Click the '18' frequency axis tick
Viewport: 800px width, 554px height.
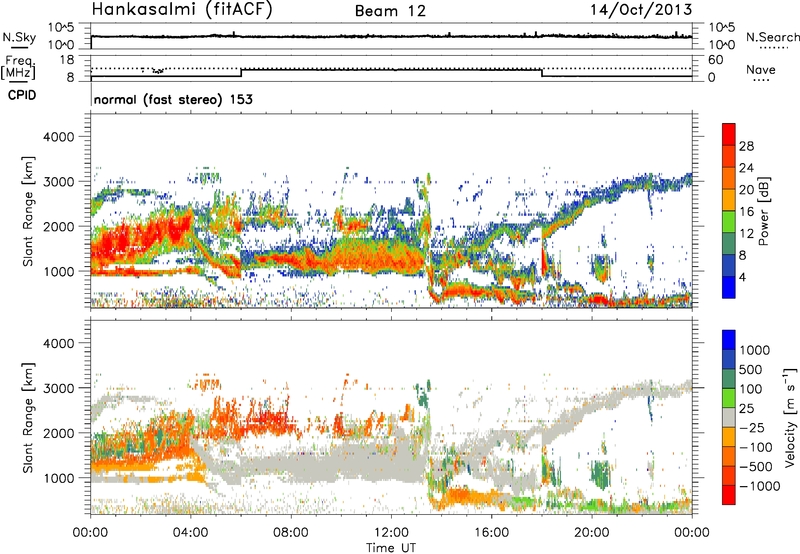(67, 60)
